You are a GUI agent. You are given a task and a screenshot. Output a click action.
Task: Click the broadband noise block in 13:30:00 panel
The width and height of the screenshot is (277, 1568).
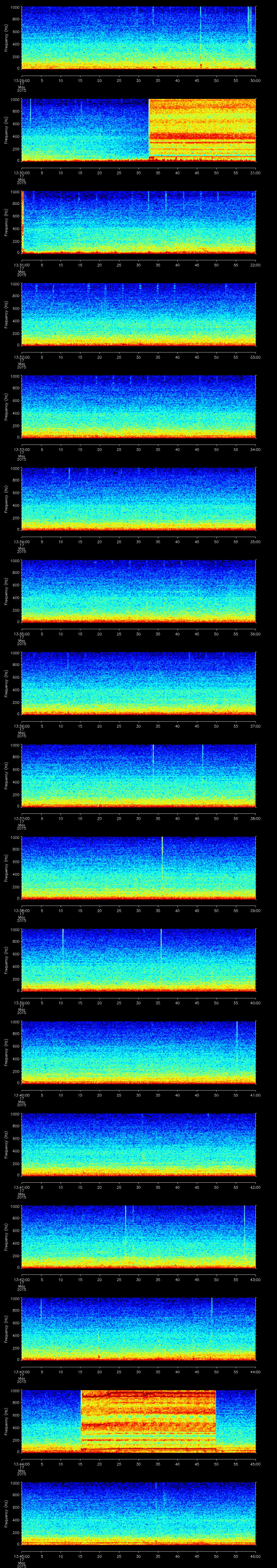pyautogui.click(x=202, y=130)
